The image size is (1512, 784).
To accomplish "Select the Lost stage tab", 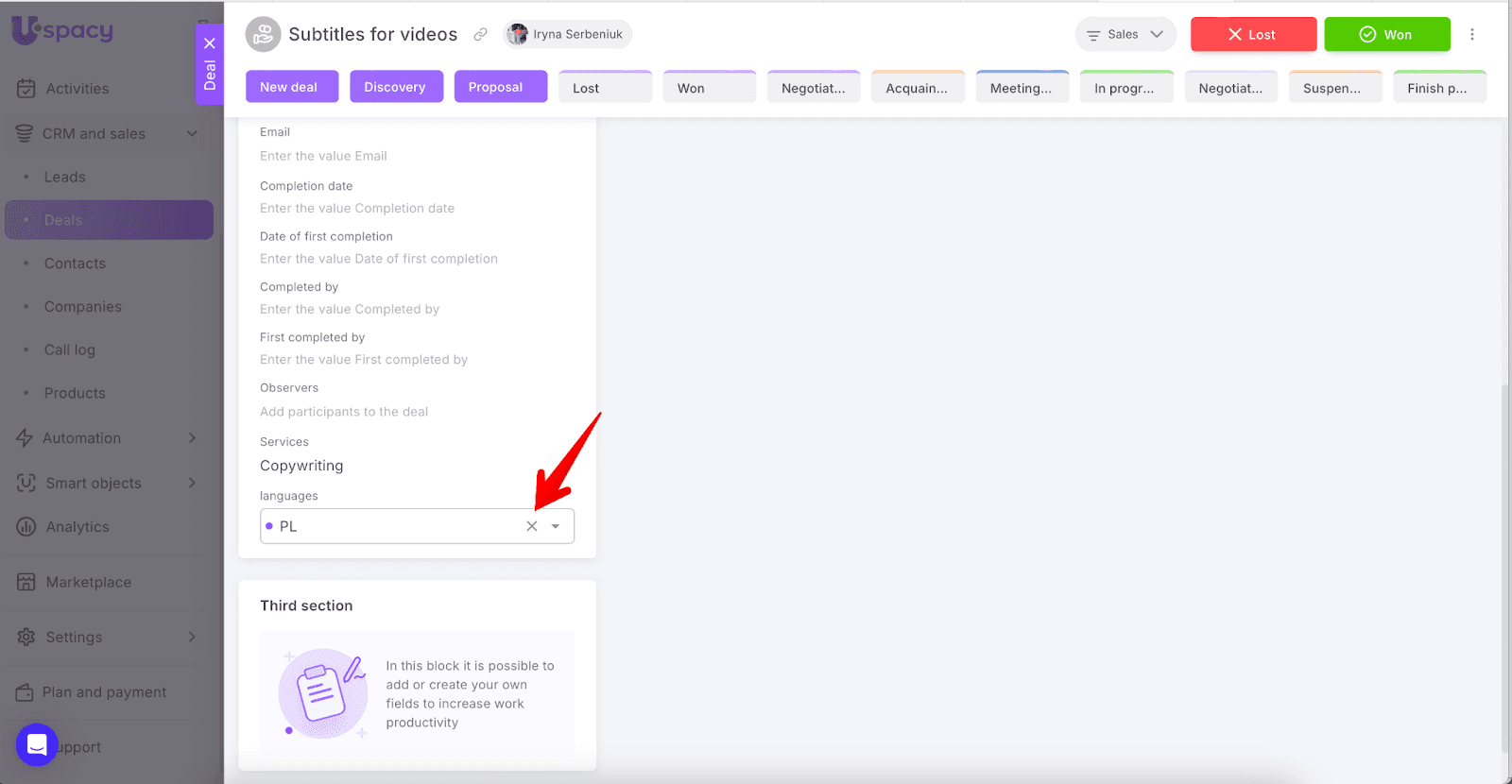I will (605, 86).
